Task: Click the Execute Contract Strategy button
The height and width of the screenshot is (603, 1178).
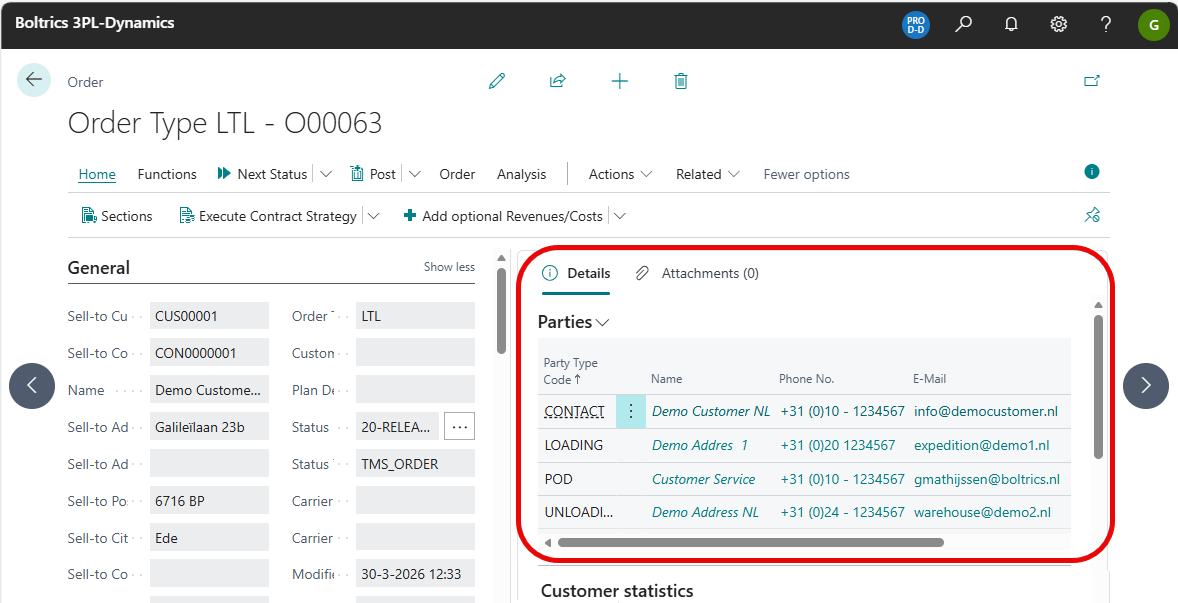Action: [x=268, y=216]
